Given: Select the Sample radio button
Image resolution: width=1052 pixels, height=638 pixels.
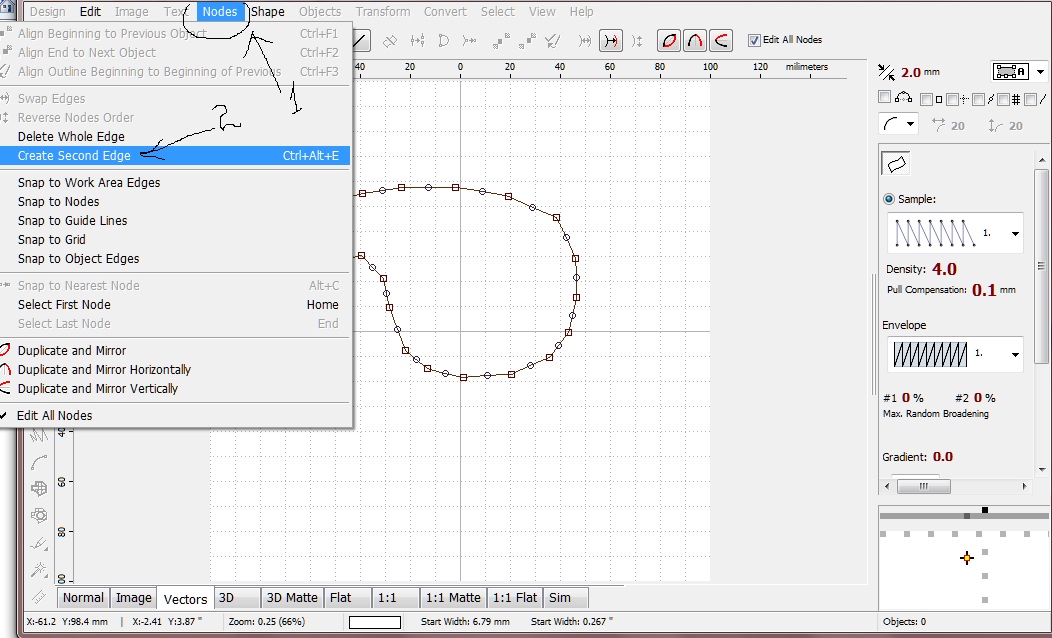Looking at the screenshot, I should (x=889, y=199).
